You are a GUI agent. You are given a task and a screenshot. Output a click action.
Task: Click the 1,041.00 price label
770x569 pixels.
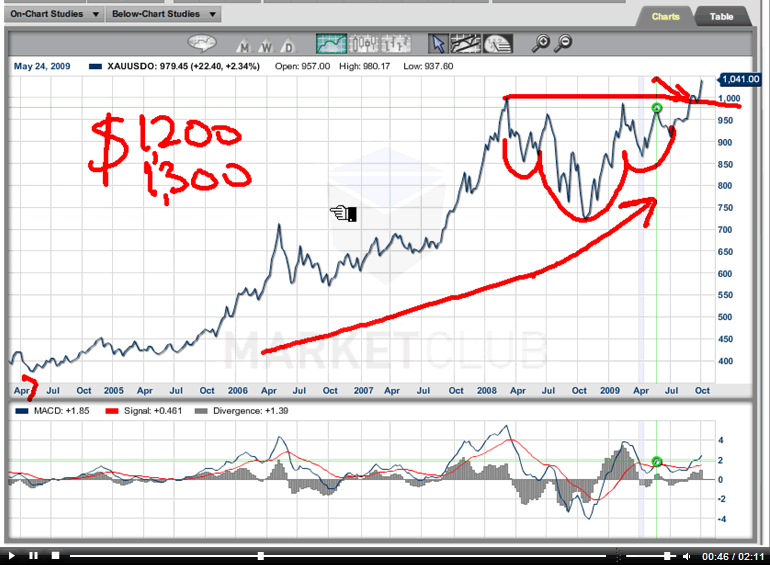pyautogui.click(x=741, y=79)
